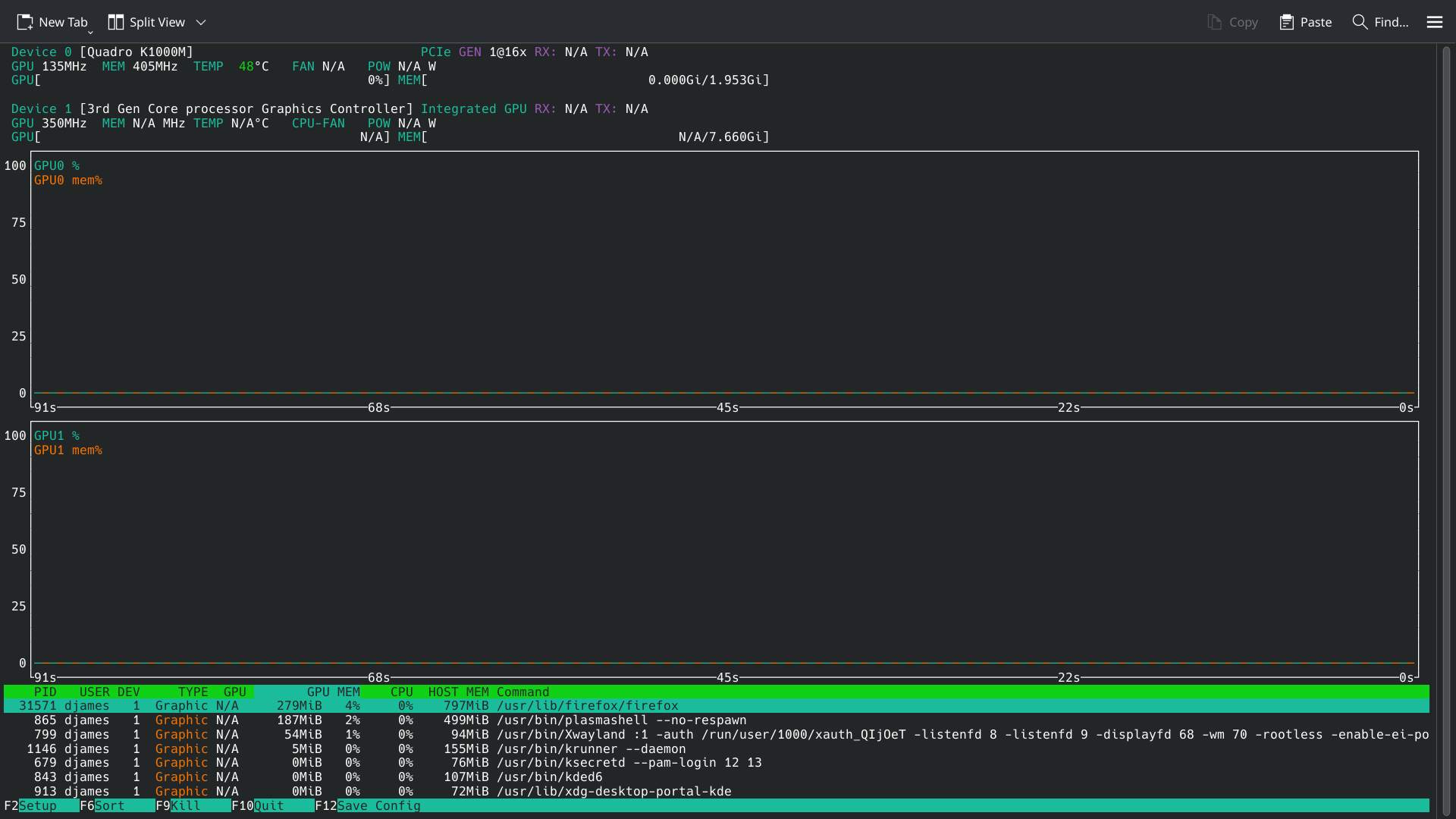The image size is (1456, 819).
Task: Select the firefox process row
Action: (587, 706)
